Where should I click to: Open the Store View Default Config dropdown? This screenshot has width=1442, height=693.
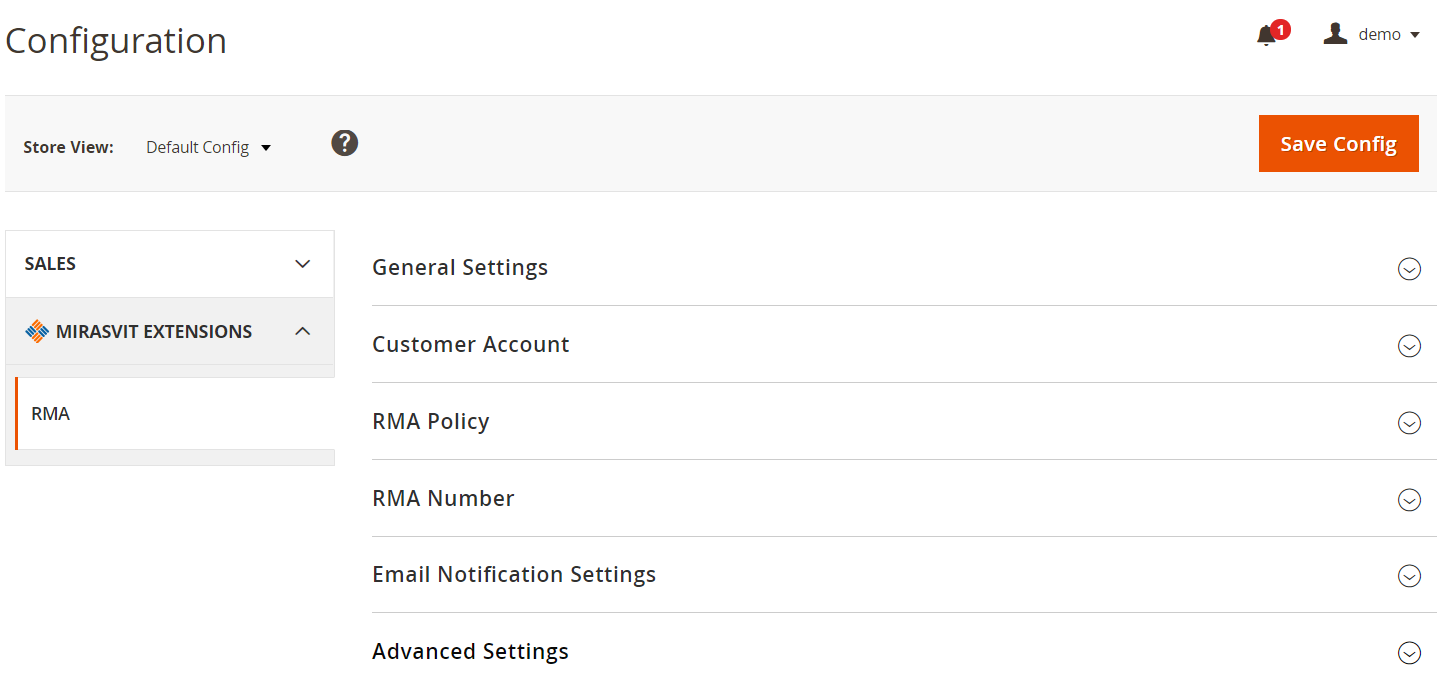(x=208, y=147)
